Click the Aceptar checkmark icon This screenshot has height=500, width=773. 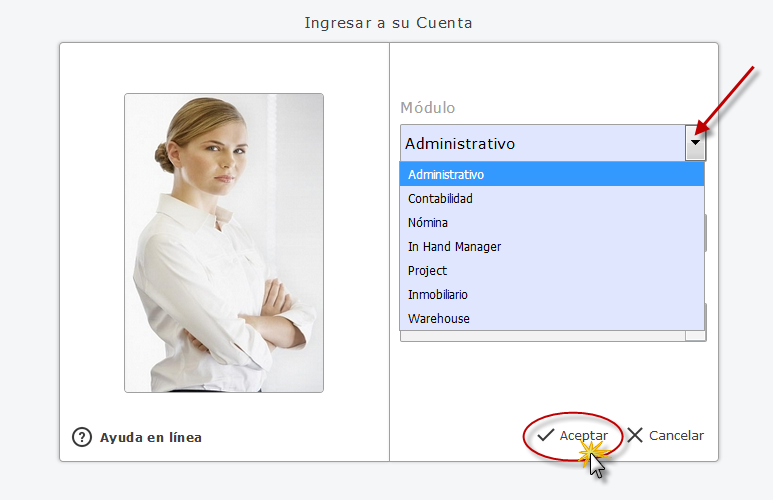pyautogui.click(x=546, y=436)
